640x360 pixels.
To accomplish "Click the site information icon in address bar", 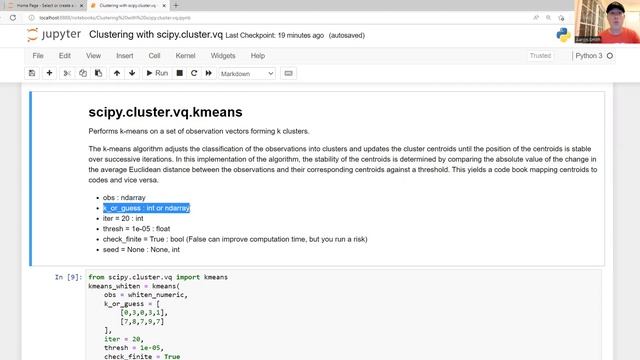I will 31,18.
